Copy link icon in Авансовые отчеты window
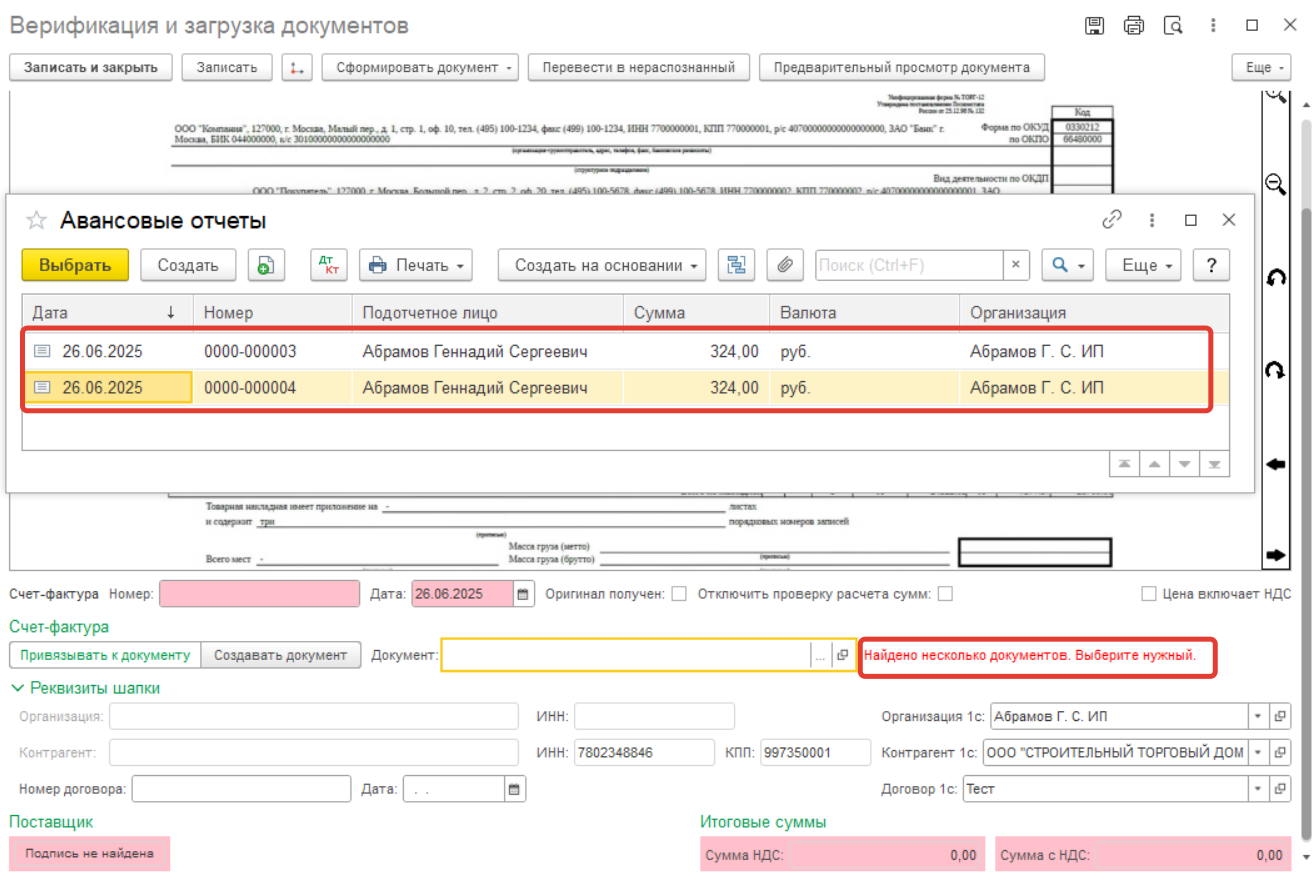The width and height of the screenshot is (1315, 884). 1112,220
